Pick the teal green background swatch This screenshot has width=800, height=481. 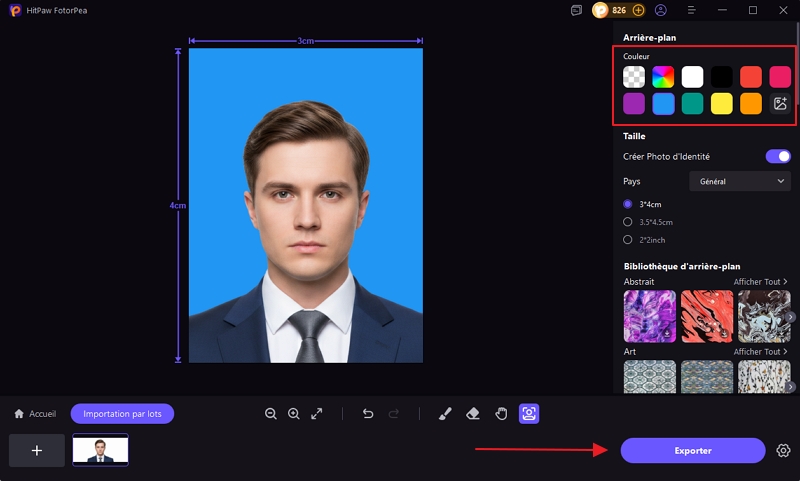pyautogui.click(x=692, y=104)
